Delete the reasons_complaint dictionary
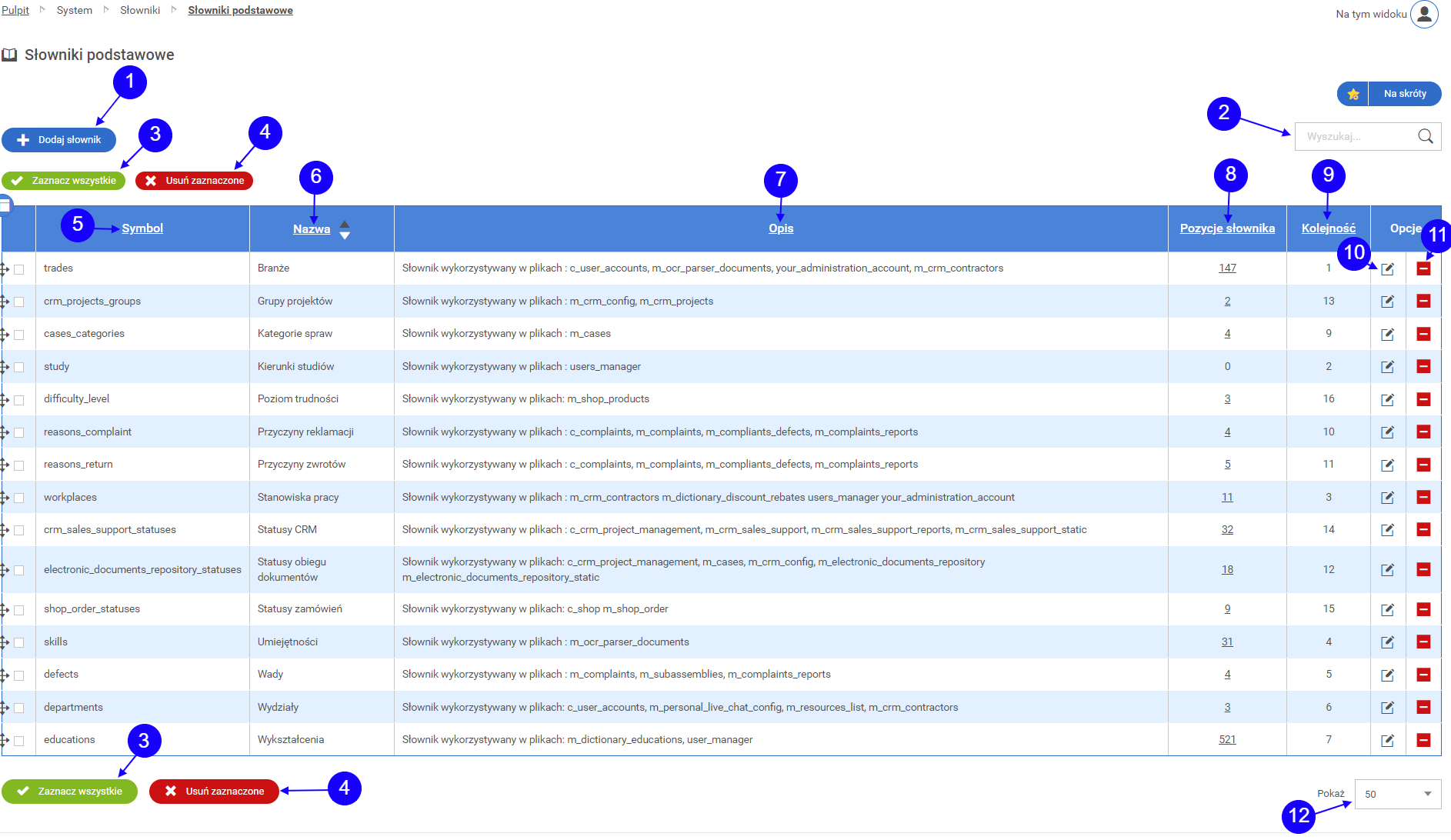 [1423, 432]
